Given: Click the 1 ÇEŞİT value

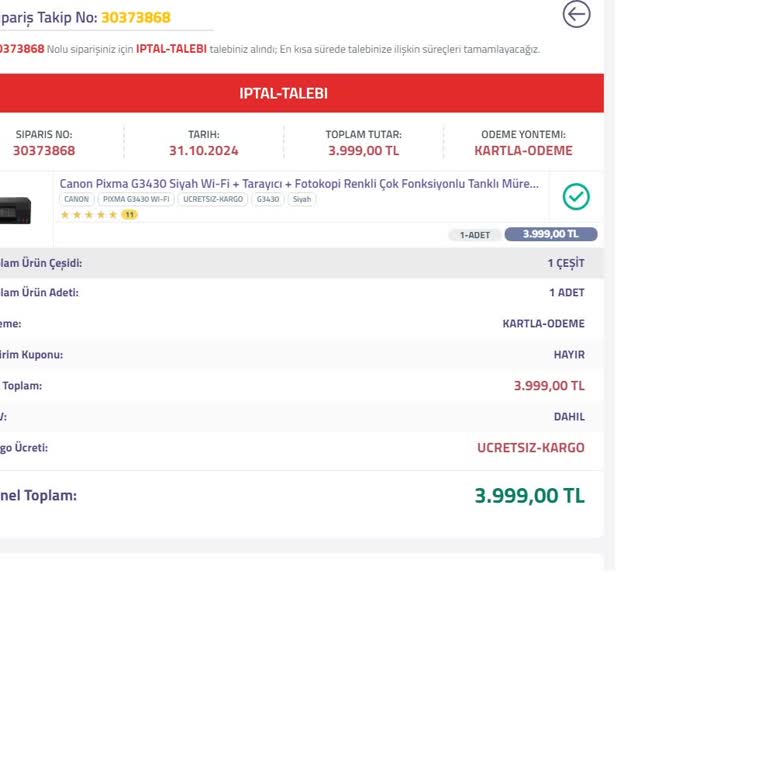Looking at the screenshot, I should [566, 264].
